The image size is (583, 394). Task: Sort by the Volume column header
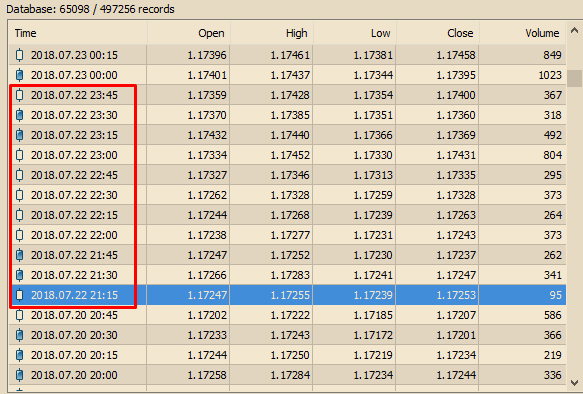tap(523, 33)
